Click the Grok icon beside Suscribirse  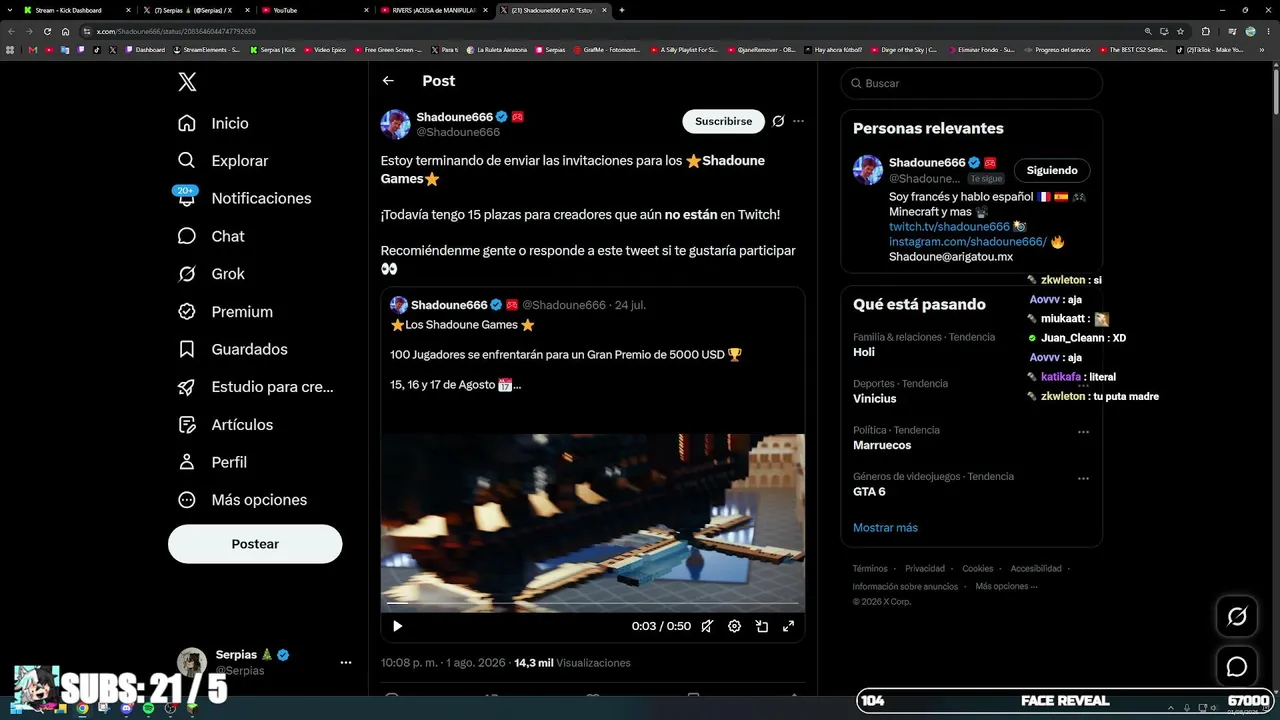pos(778,121)
